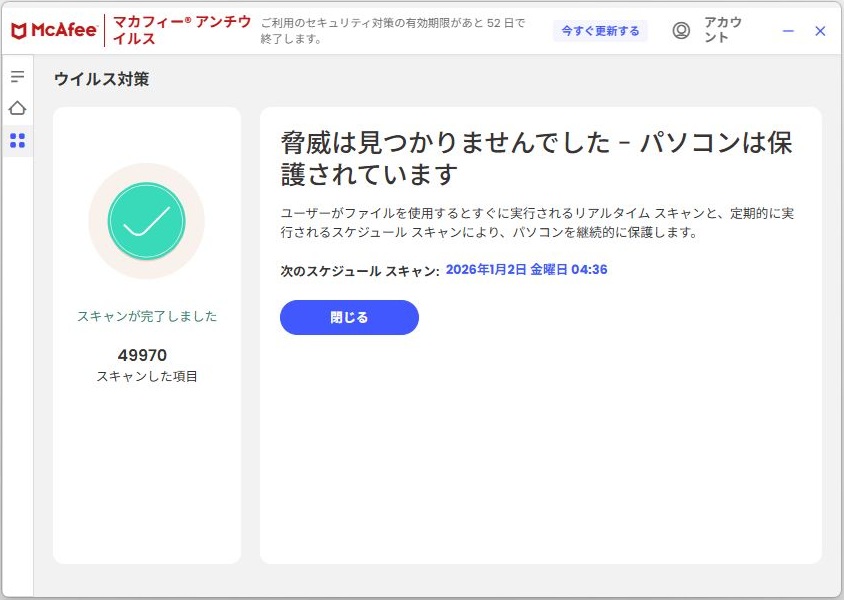Go to Home via the house icon
Viewport: 844px width, 600px height.
pos(17,108)
